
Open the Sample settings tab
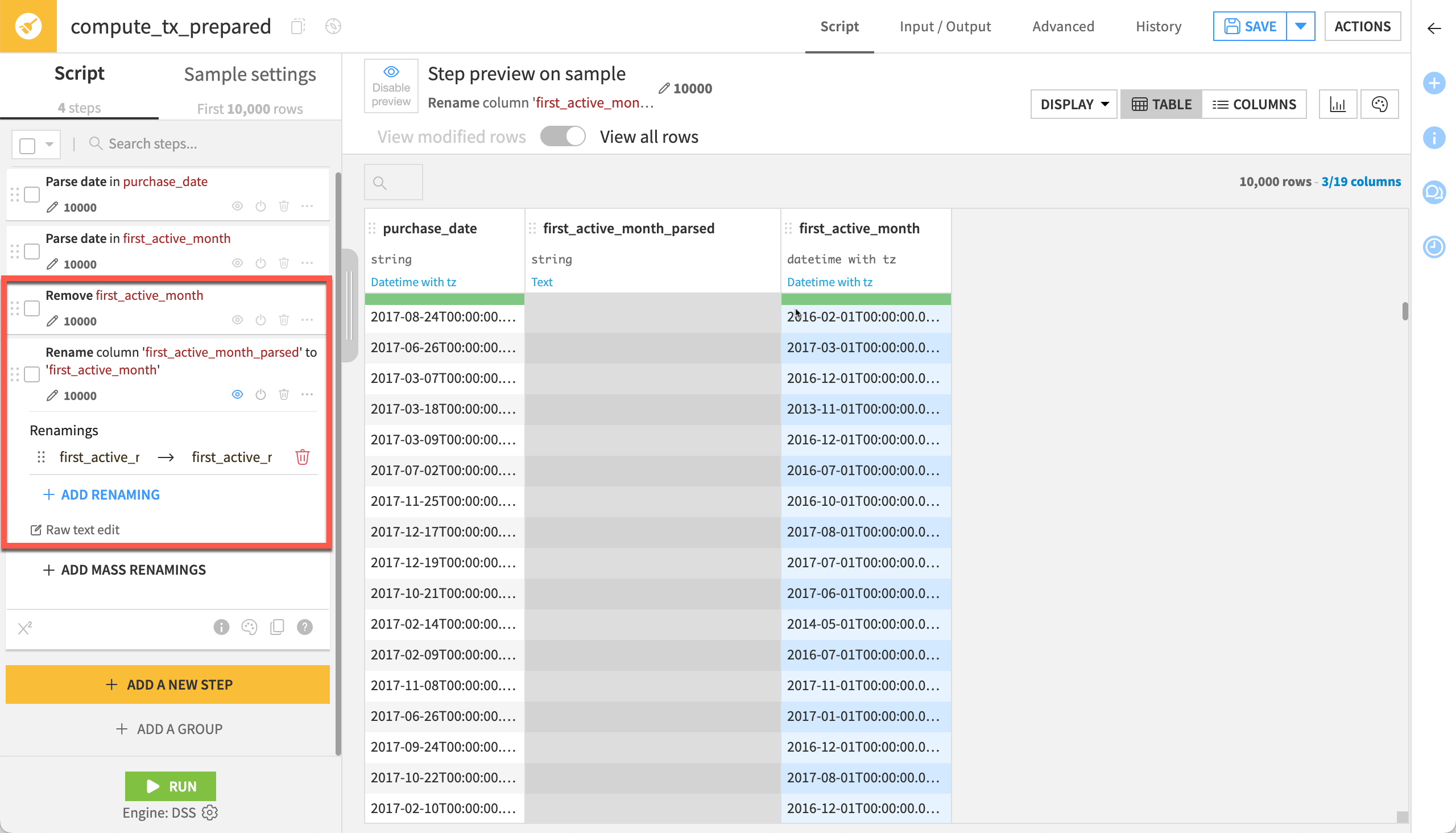(249, 73)
